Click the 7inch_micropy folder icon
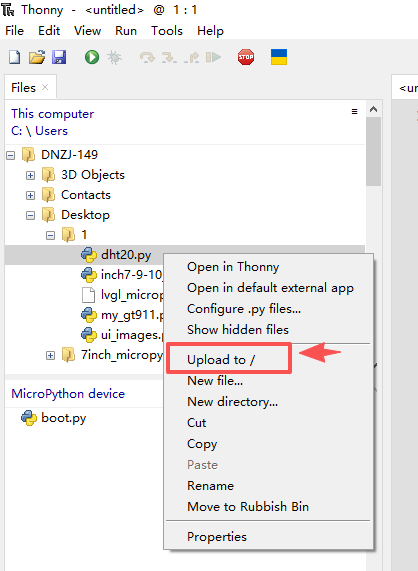 [x=68, y=355]
